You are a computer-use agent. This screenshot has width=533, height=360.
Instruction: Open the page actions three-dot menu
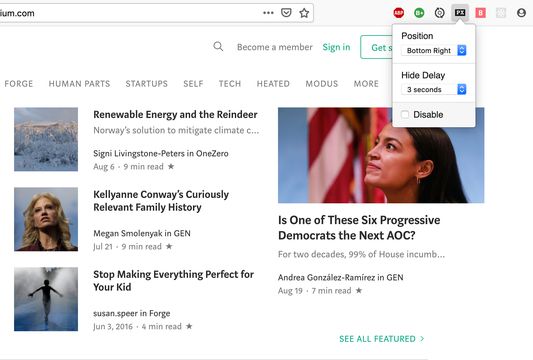268,13
